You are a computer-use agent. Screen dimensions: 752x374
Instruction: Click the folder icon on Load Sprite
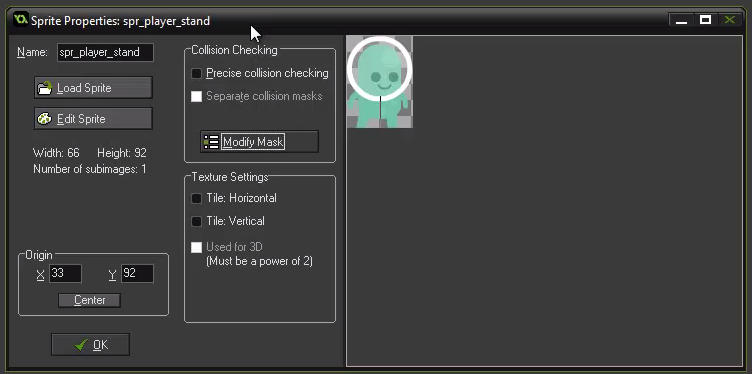point(45,88)
